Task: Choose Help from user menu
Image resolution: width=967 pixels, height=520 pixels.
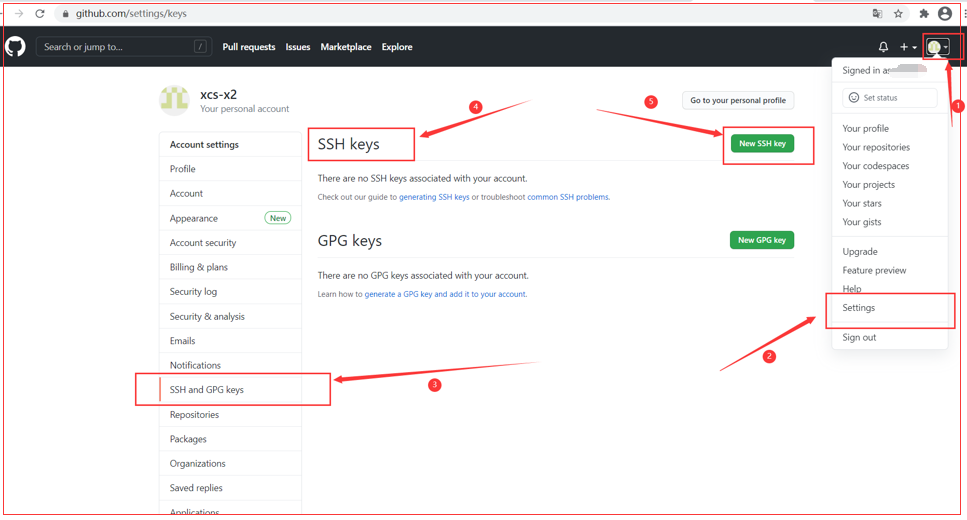Action: coord(889,289)
